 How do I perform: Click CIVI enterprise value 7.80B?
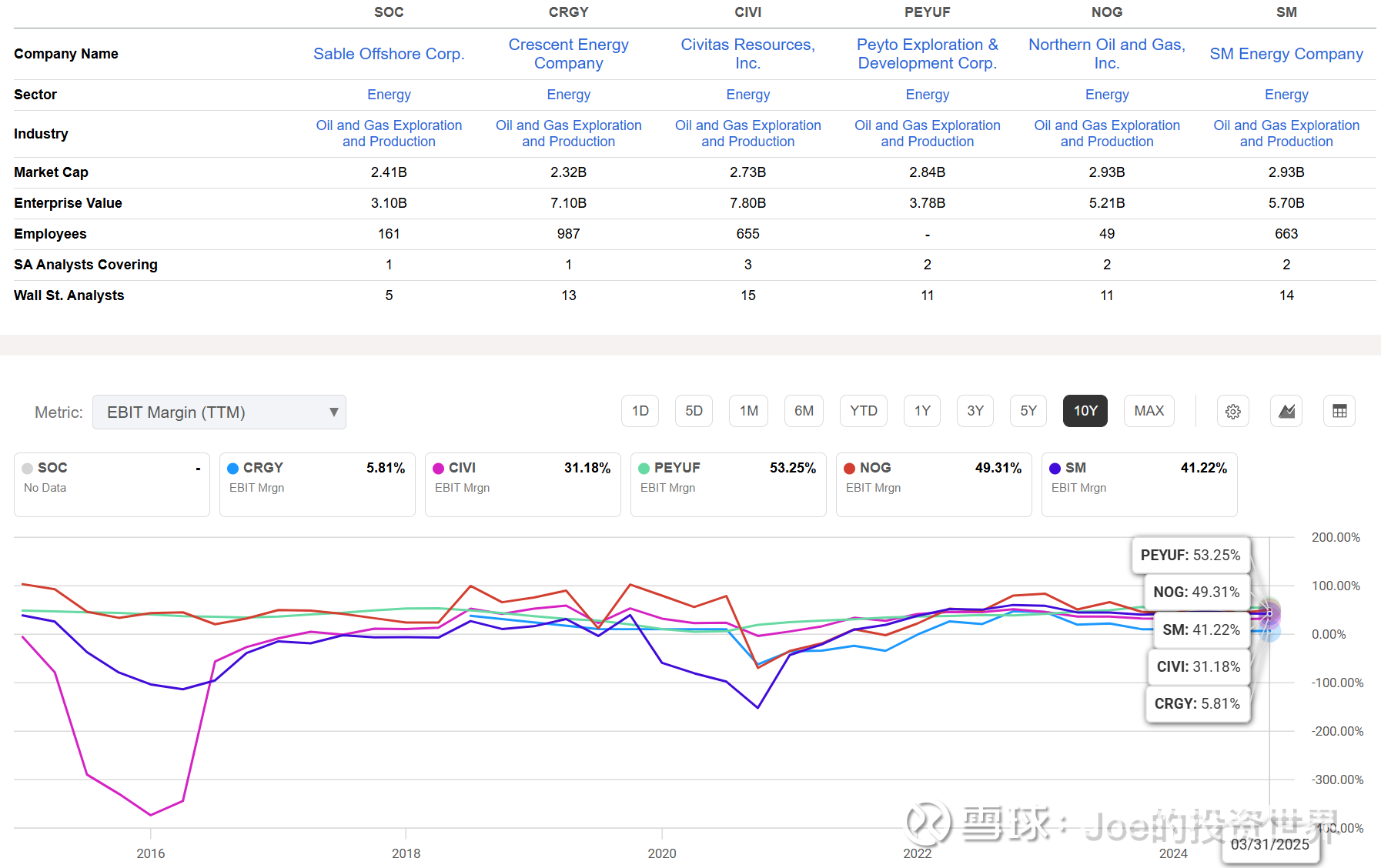click(748, 203)
